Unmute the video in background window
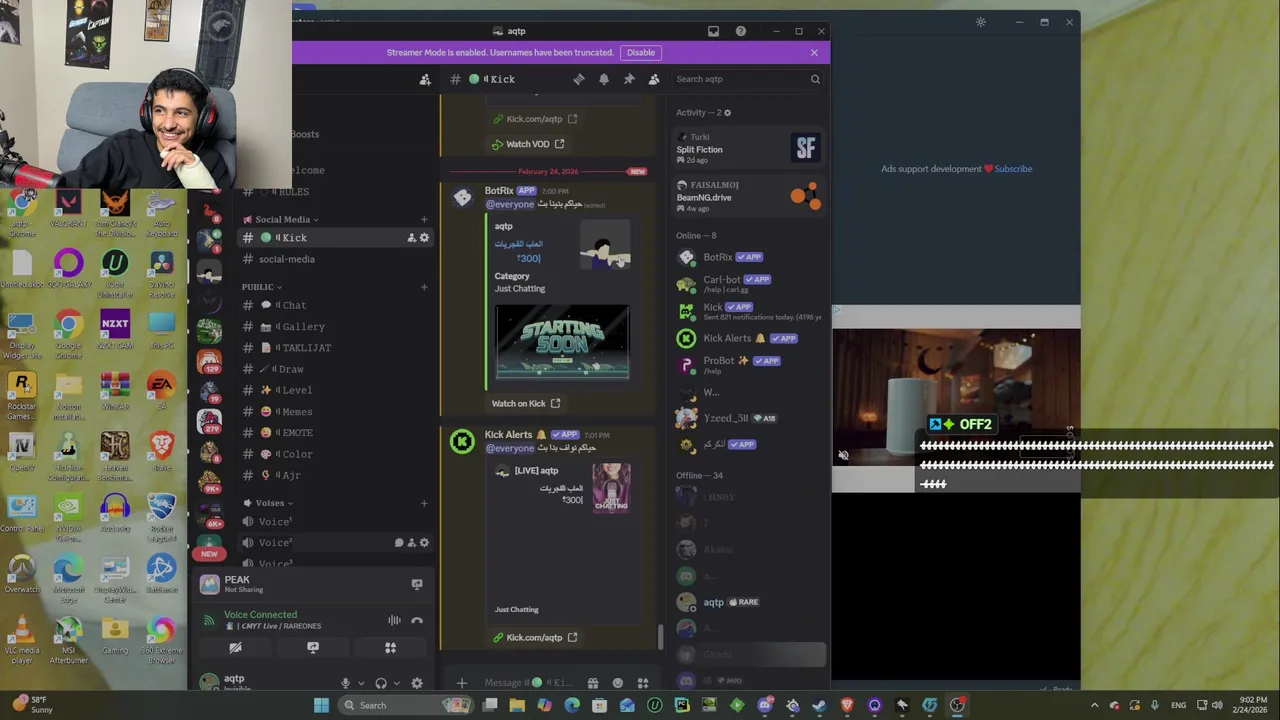1280x720 pixels. click(x=843, y=455)
